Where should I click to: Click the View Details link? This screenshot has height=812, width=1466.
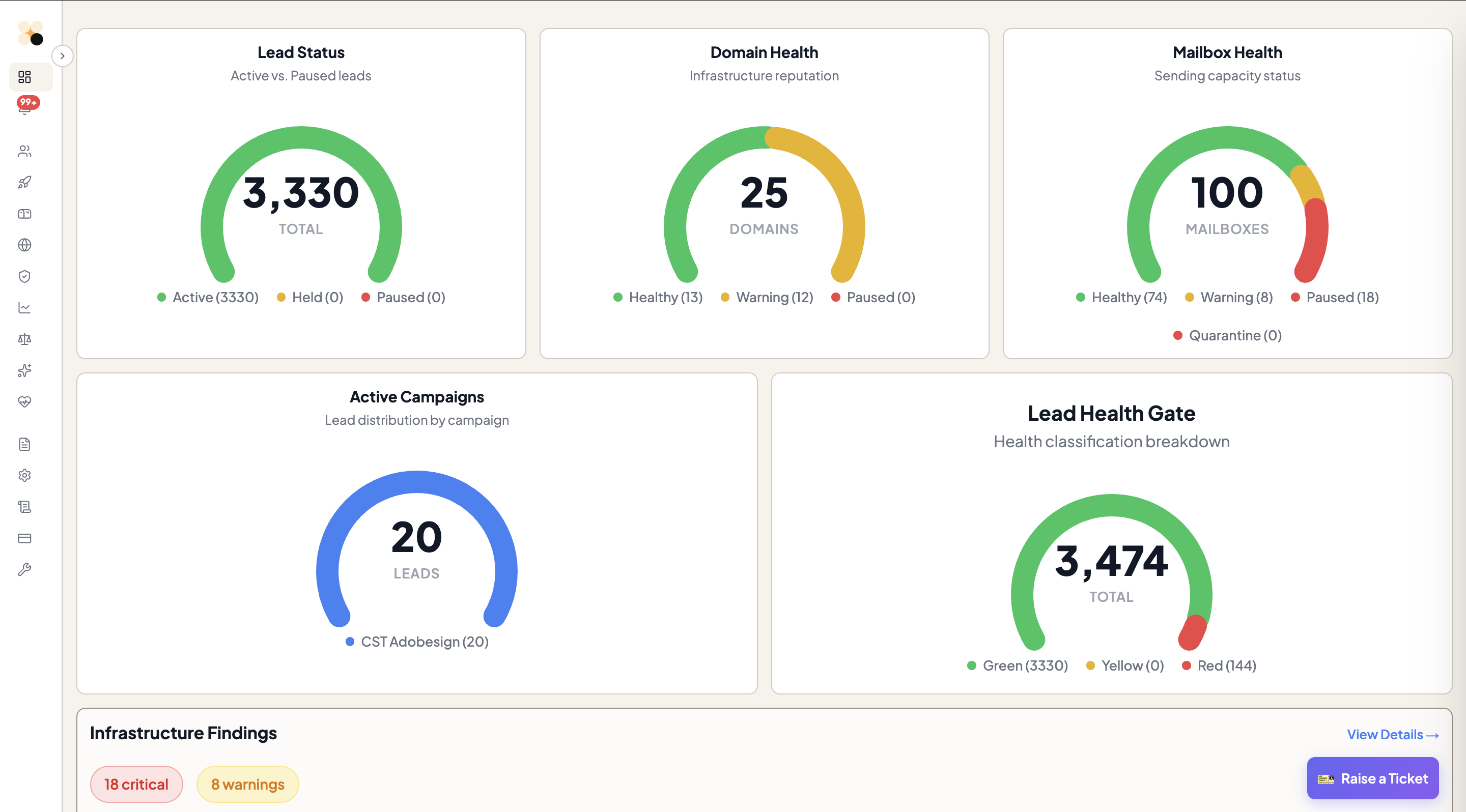click(x=1392, y=734)
